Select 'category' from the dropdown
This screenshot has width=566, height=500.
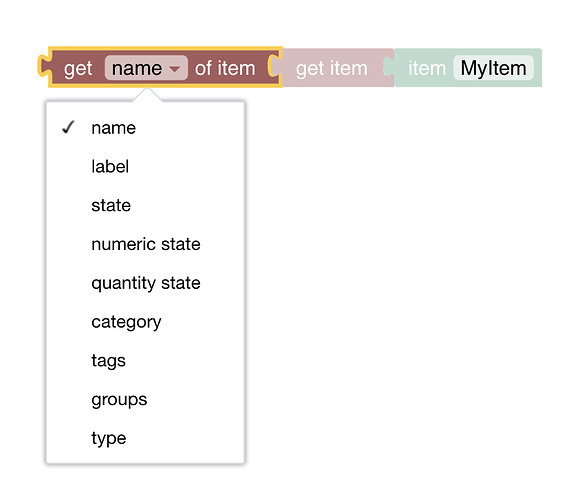pos(145,322)
